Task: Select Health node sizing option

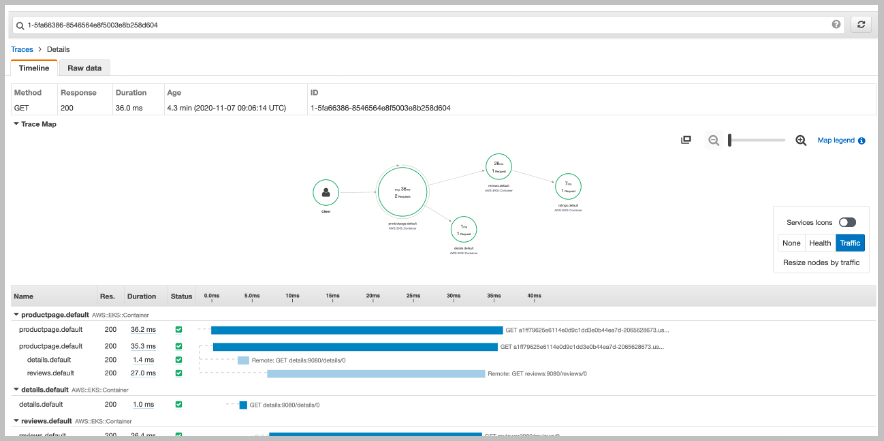Action: pos(820,243)
